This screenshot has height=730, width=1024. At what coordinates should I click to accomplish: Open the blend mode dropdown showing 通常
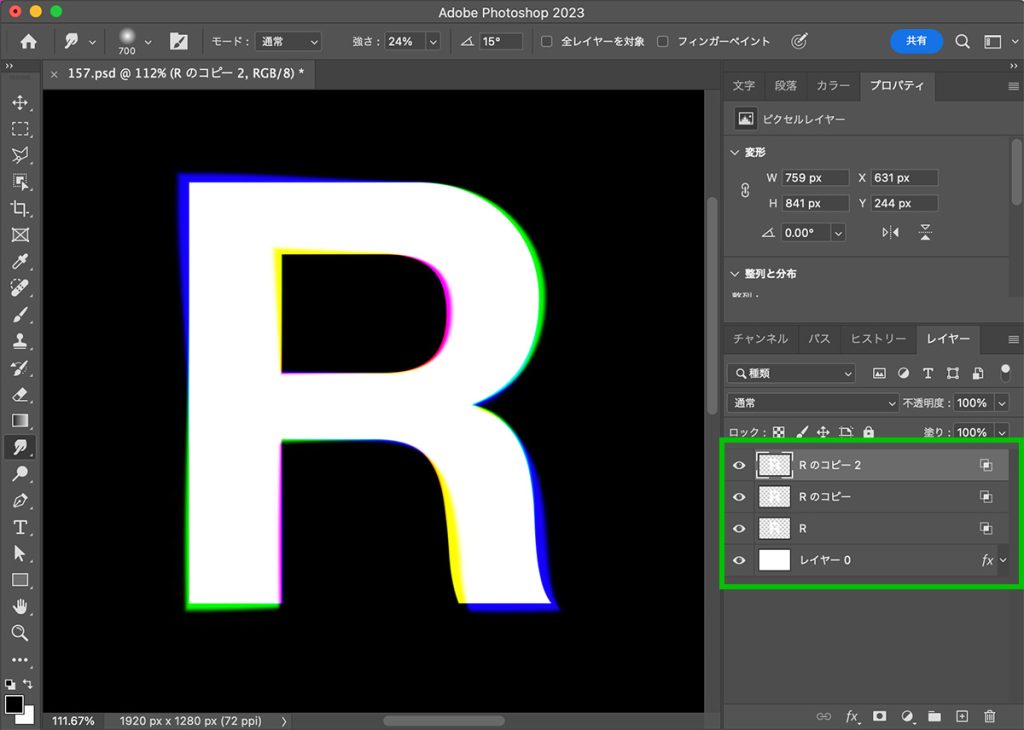coord(810,402)
